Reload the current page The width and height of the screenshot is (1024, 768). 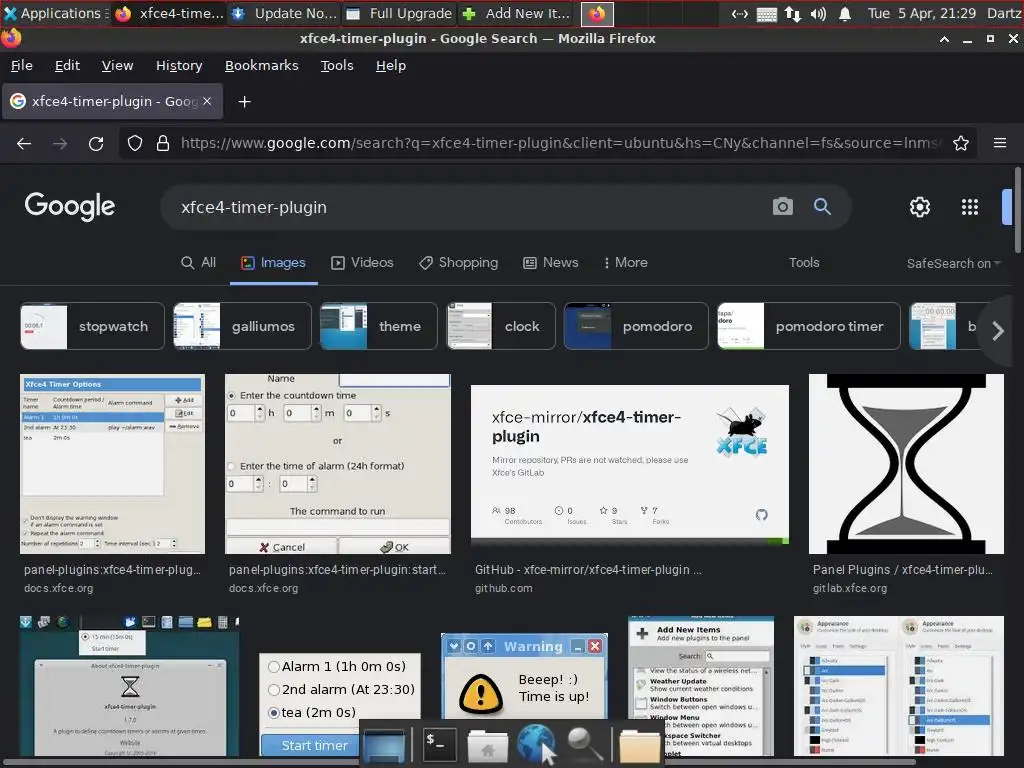tap(96, 144)
